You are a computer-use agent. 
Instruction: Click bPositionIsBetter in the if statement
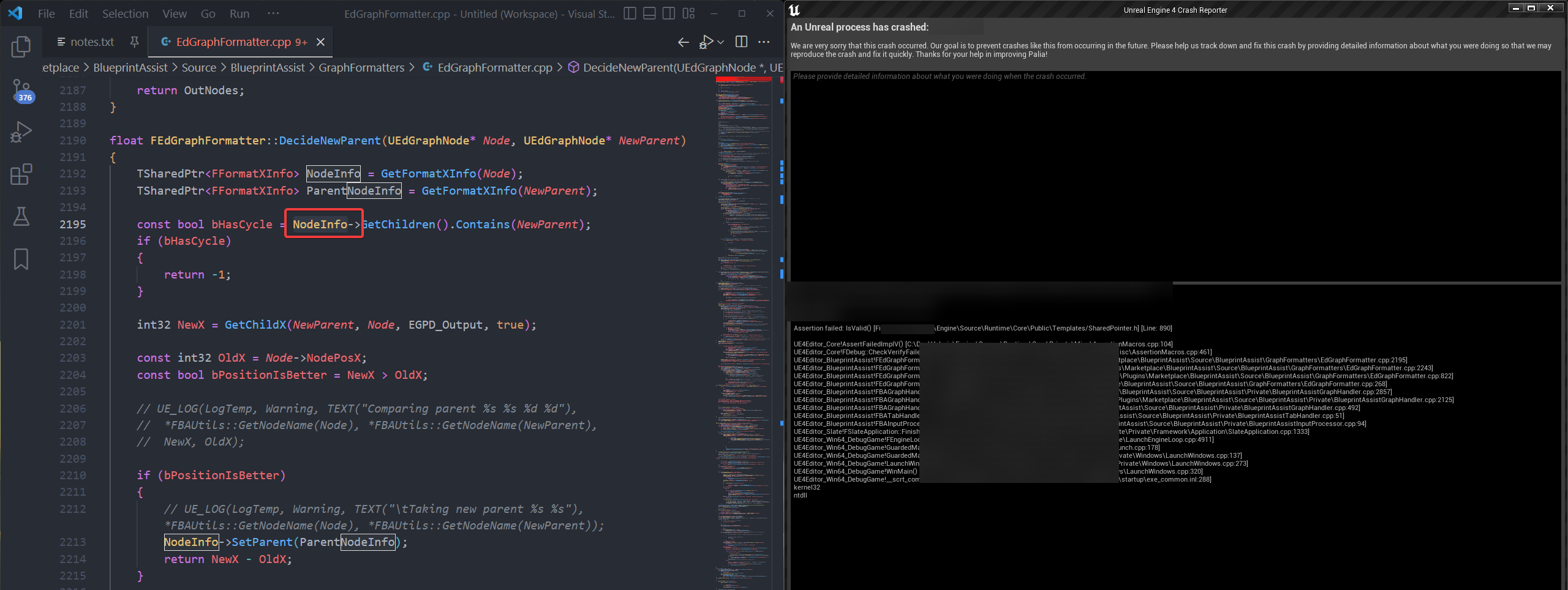point(221,475)
